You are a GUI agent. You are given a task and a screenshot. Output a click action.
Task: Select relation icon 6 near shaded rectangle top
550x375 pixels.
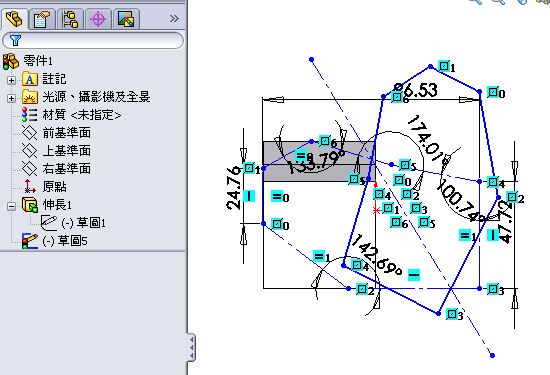(325, 141)
